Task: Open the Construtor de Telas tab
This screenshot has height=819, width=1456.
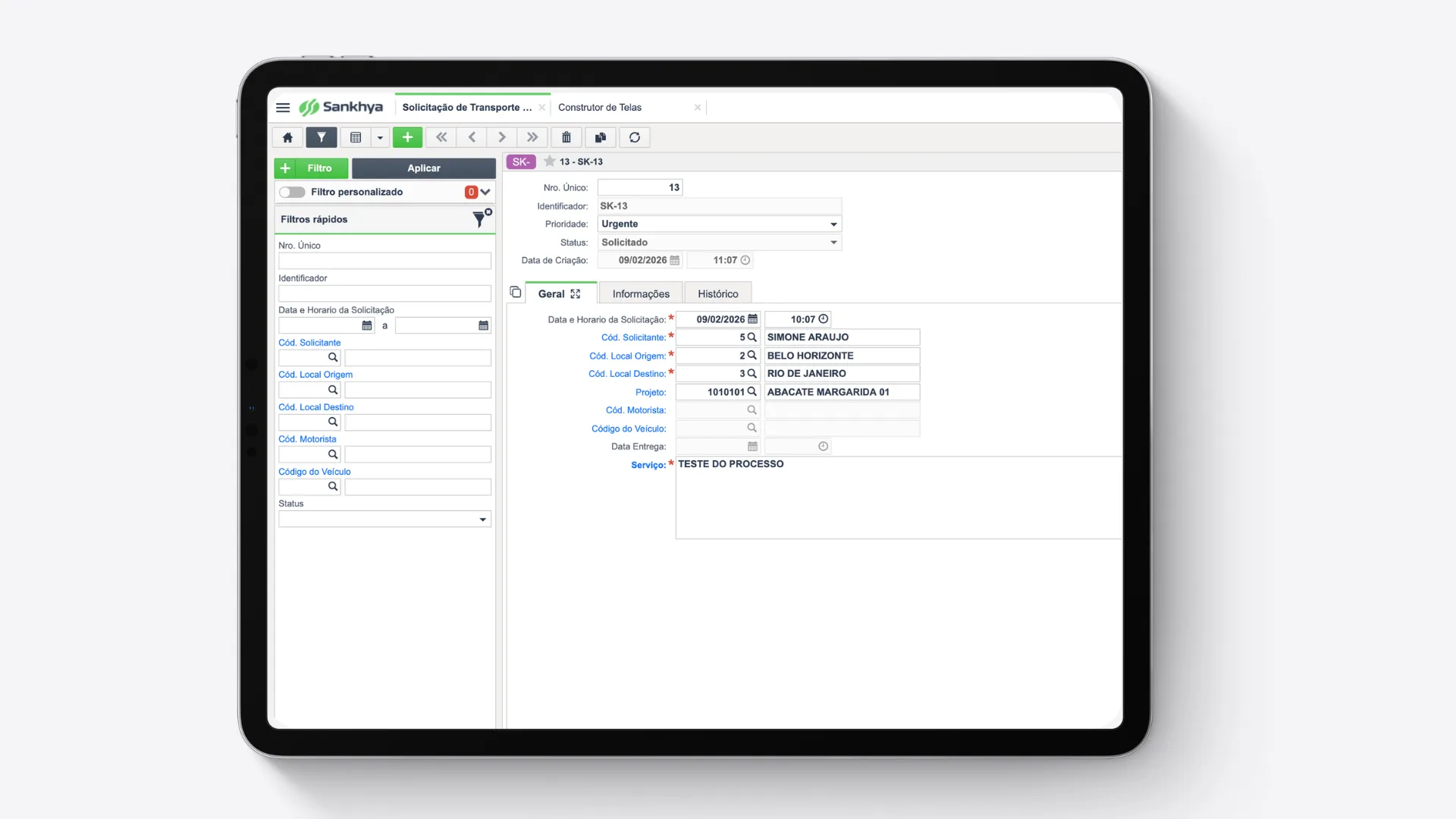Action: (600, 108)
